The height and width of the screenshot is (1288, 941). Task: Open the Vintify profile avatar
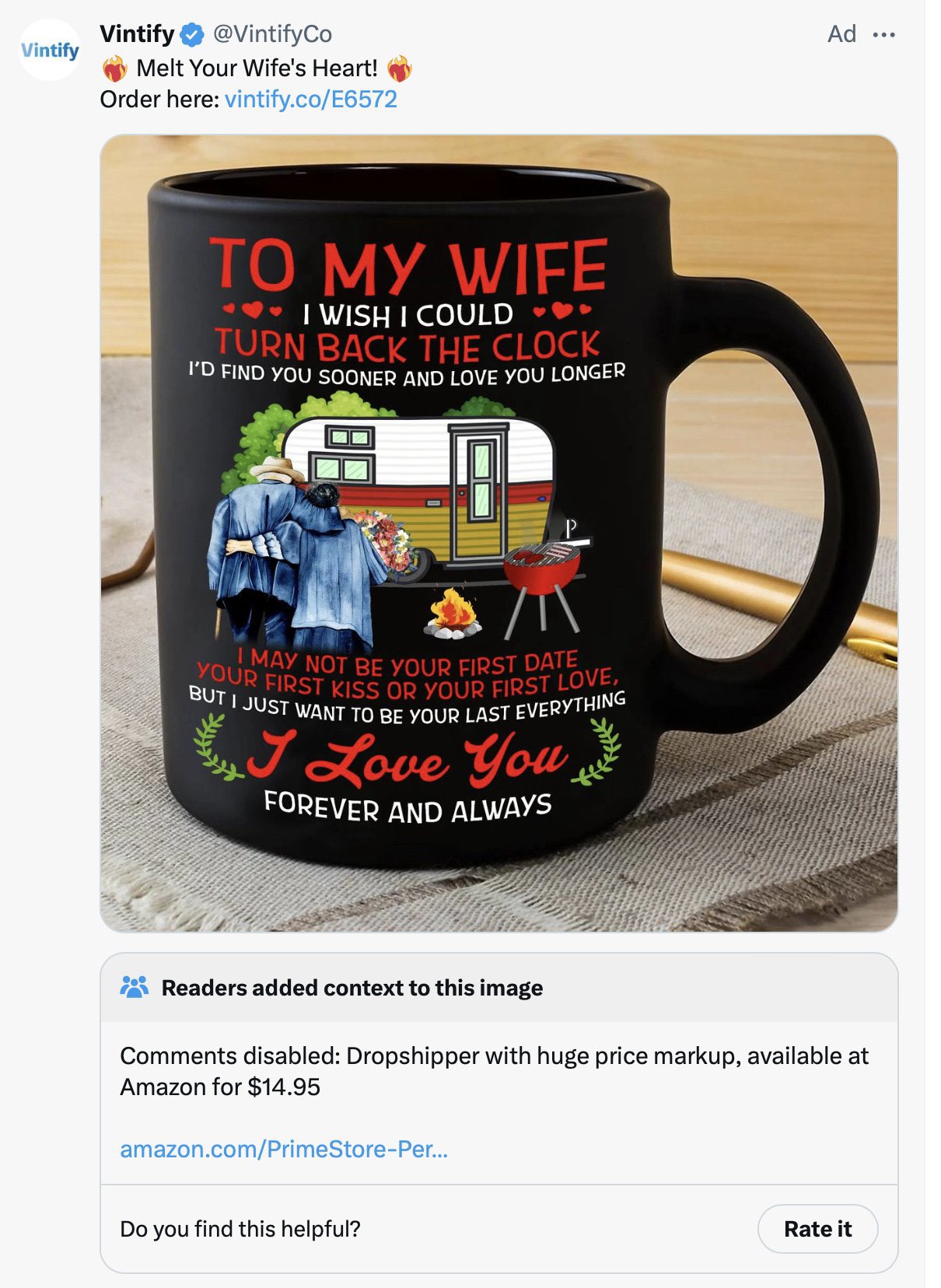point(50,51)
